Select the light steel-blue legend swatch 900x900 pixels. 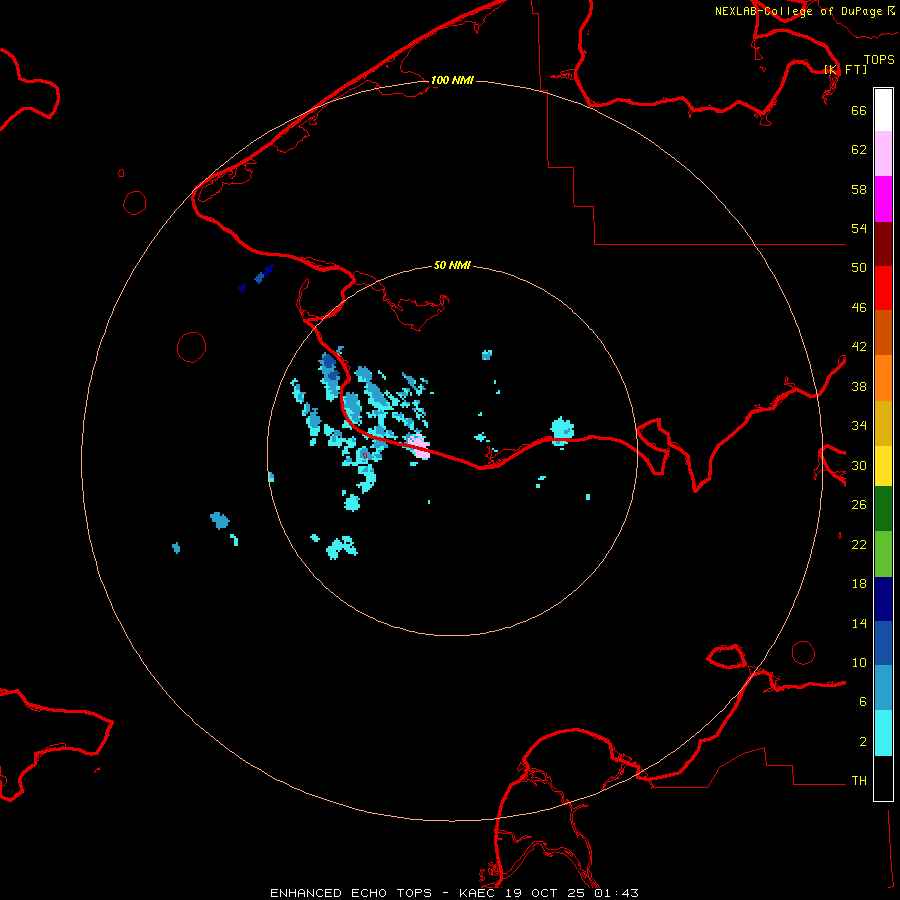coord(883,688)
